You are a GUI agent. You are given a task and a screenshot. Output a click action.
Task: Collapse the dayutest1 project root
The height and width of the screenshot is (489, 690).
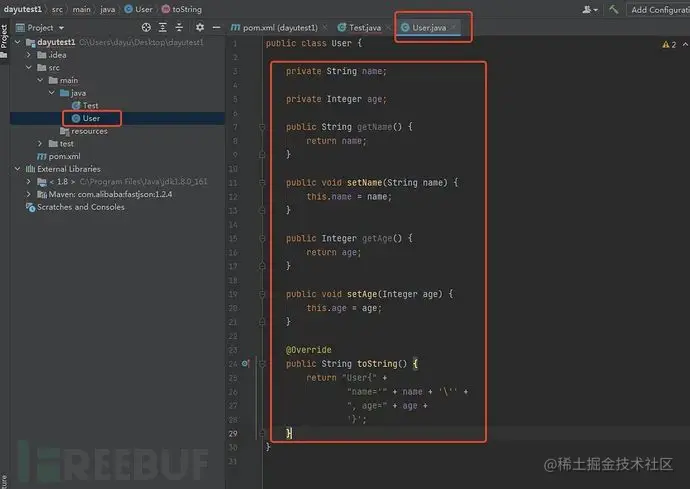point(18,42)
